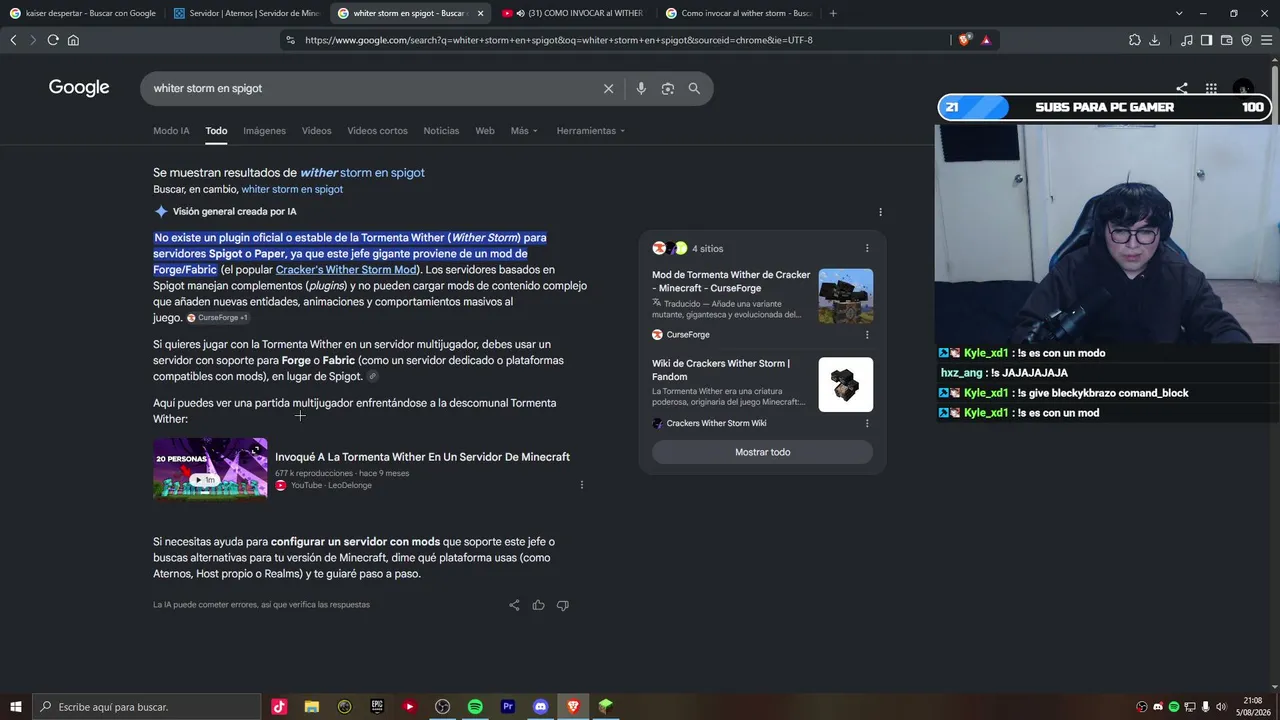The image size is (1280, 720).
Task: Give thumbs up to the AI overview
Action: pyautogui.click(x=538, y=605)
